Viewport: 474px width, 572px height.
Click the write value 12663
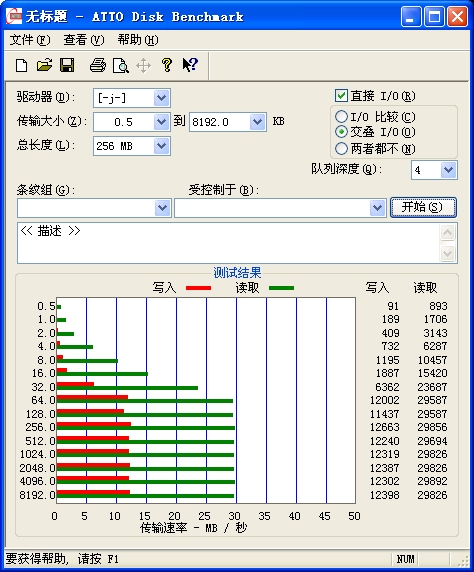coord(385,427)
